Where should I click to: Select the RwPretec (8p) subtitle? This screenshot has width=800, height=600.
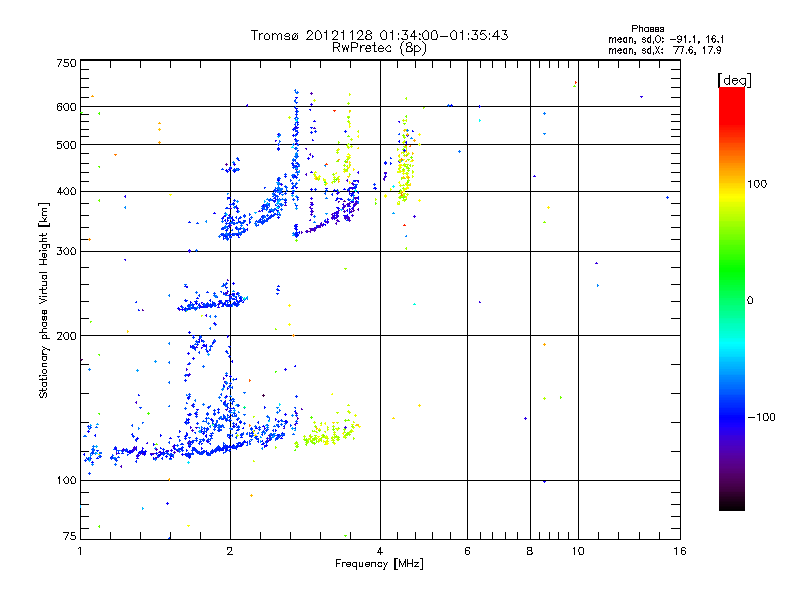tap(379, 48)
